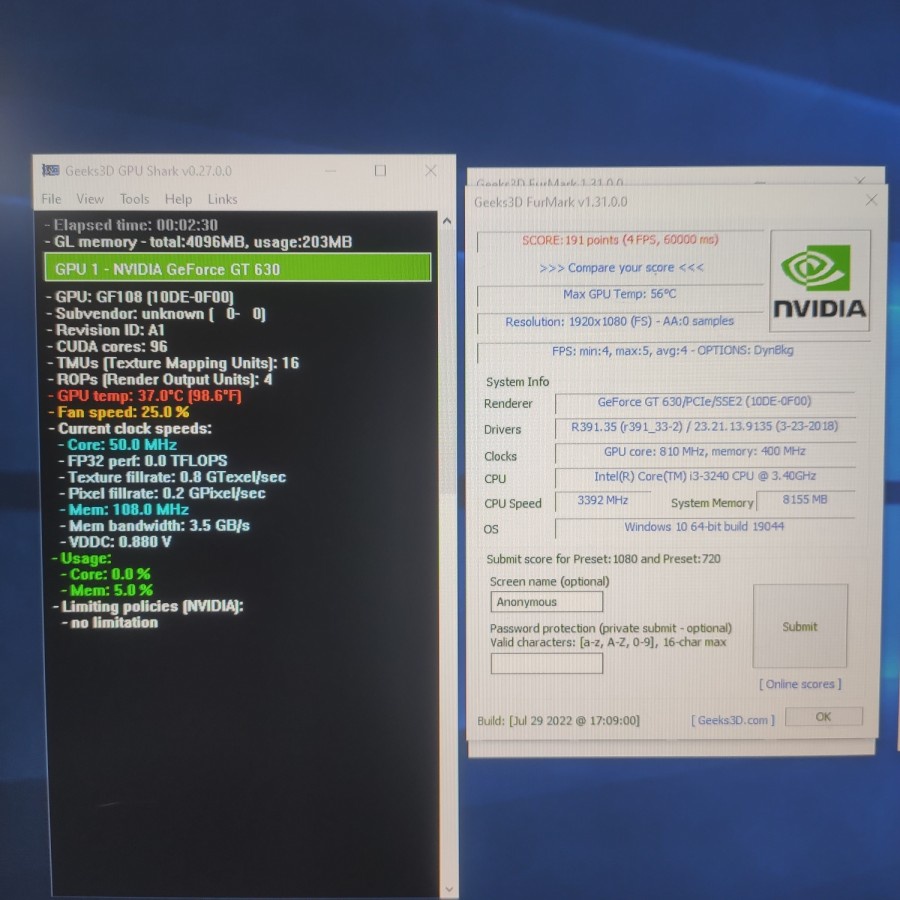Click the OK button in FurMark
Image resolution: width=900 pixels, height=900 pixels.
point(823,717)
